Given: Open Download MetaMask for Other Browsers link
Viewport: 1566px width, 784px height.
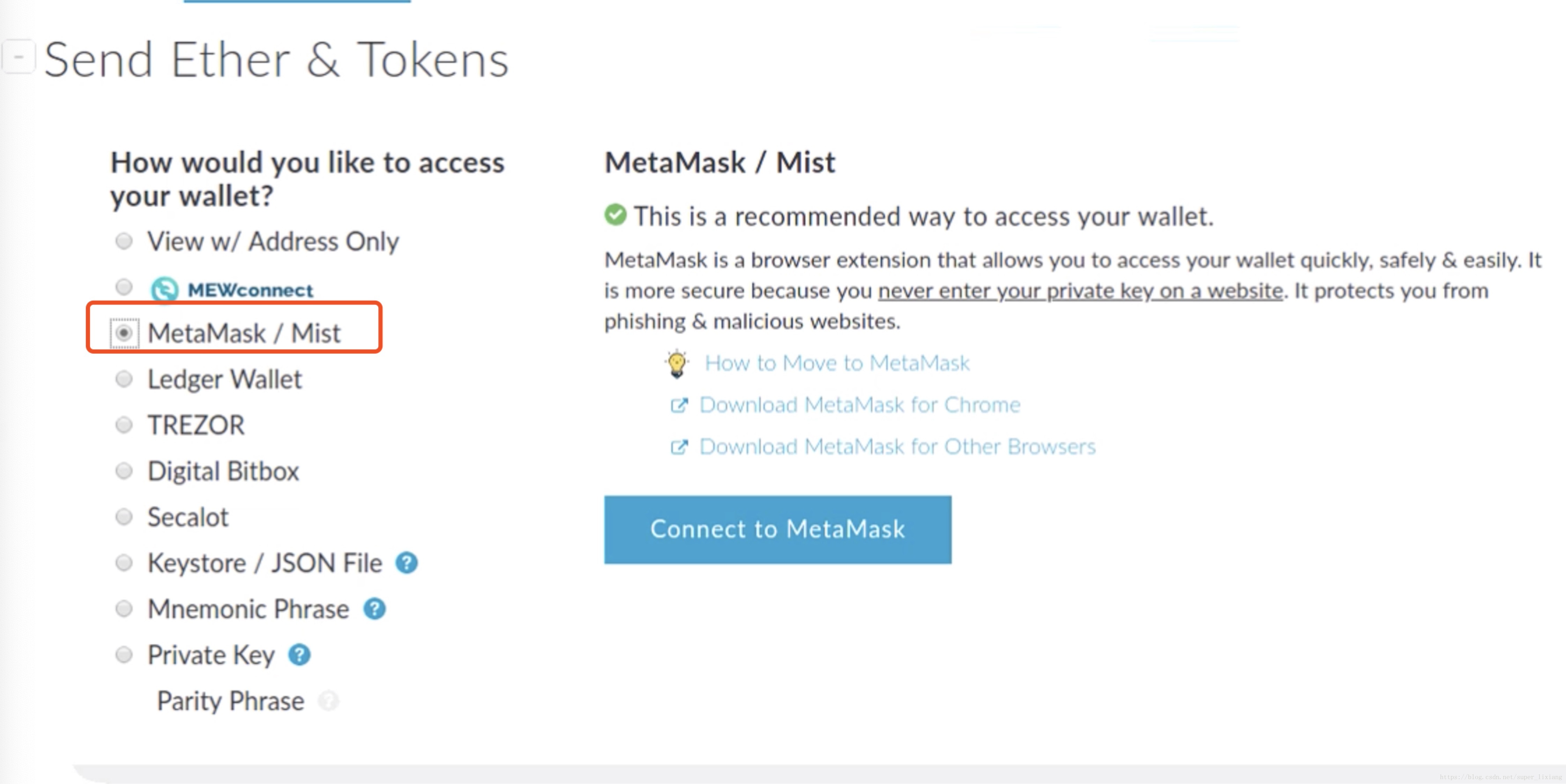Looking at the screenshot, I should tap(897, 447).
